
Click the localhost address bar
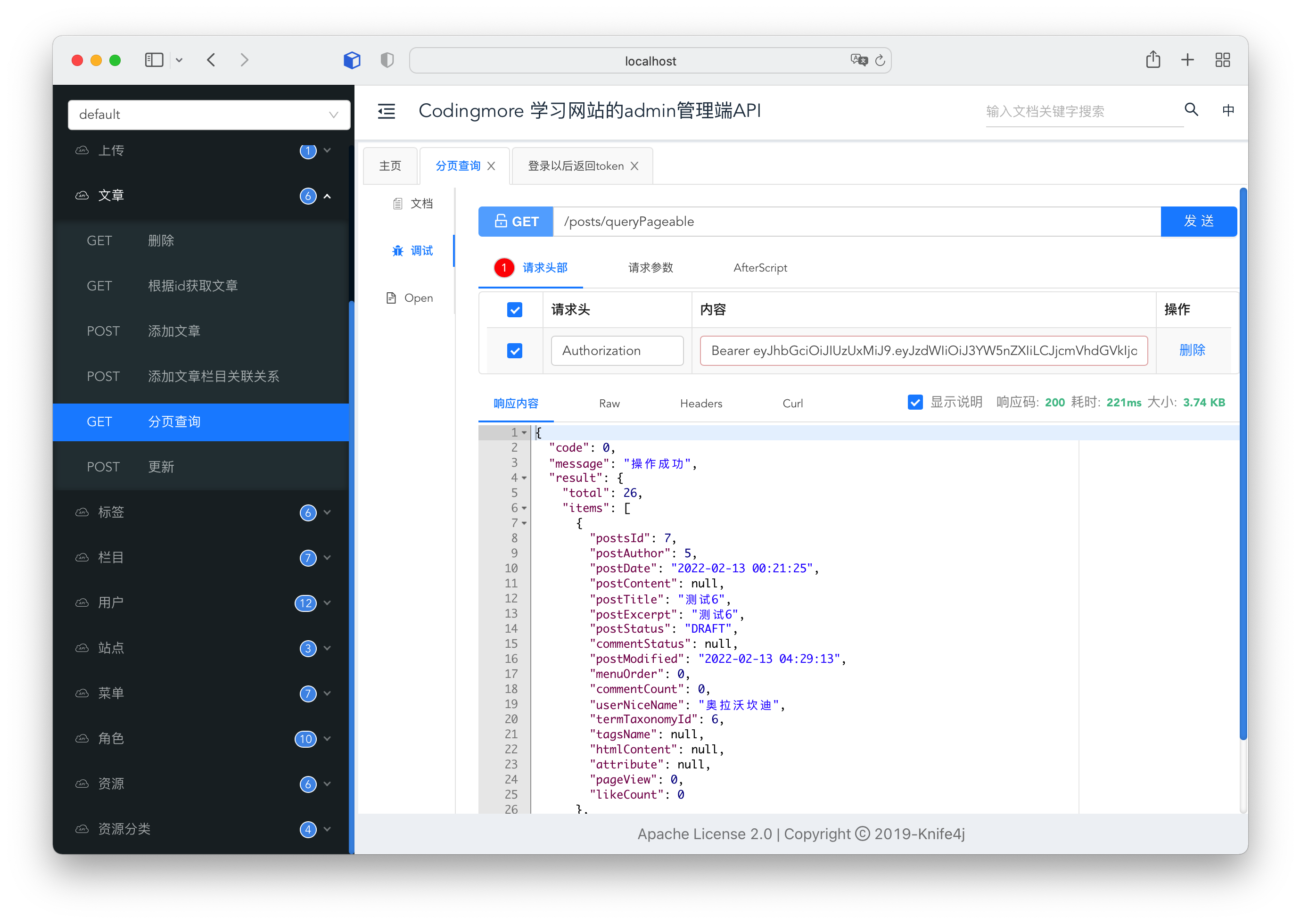[650, 60]
